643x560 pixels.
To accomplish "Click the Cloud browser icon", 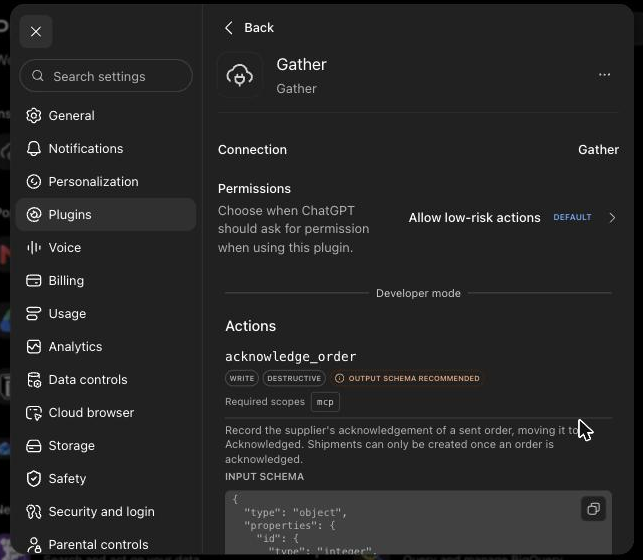I will (x=34, y=413).
